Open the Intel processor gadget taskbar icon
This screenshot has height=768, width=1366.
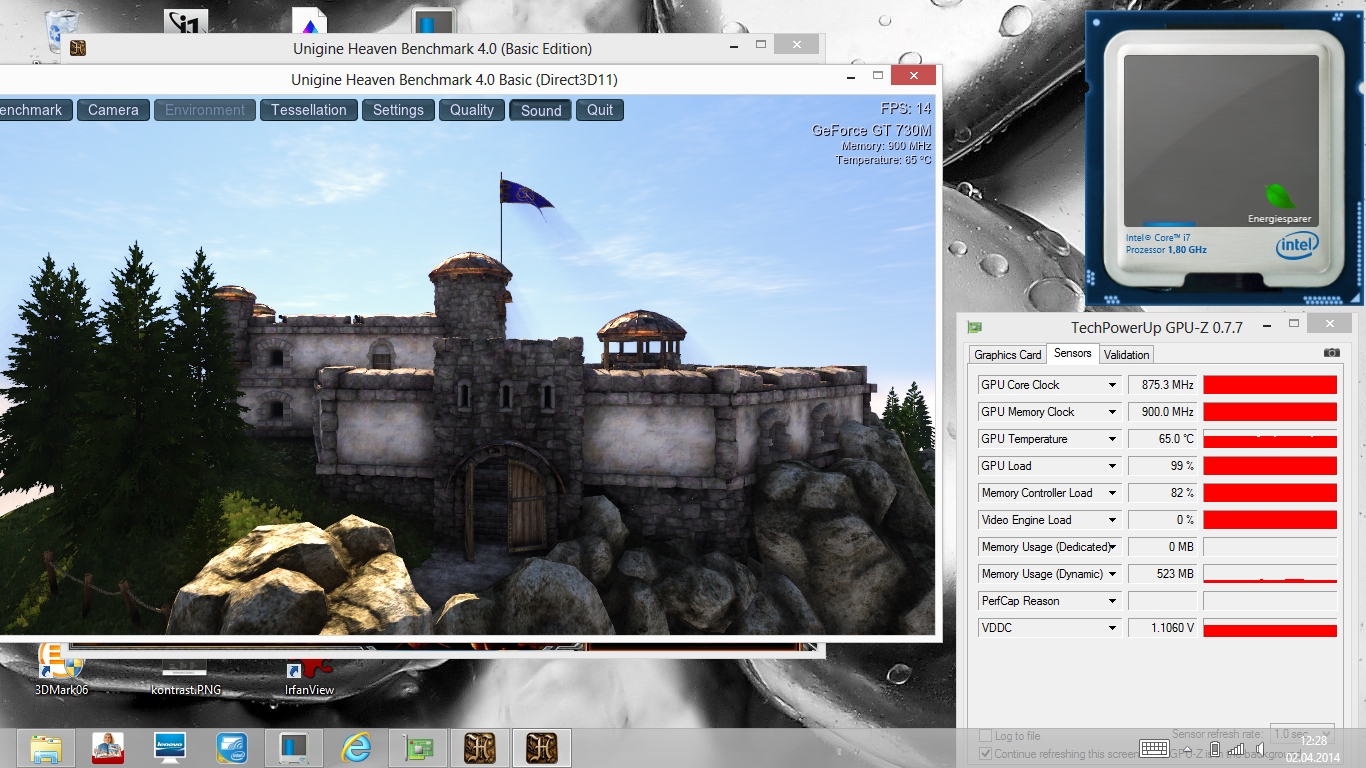click(294, 748)
